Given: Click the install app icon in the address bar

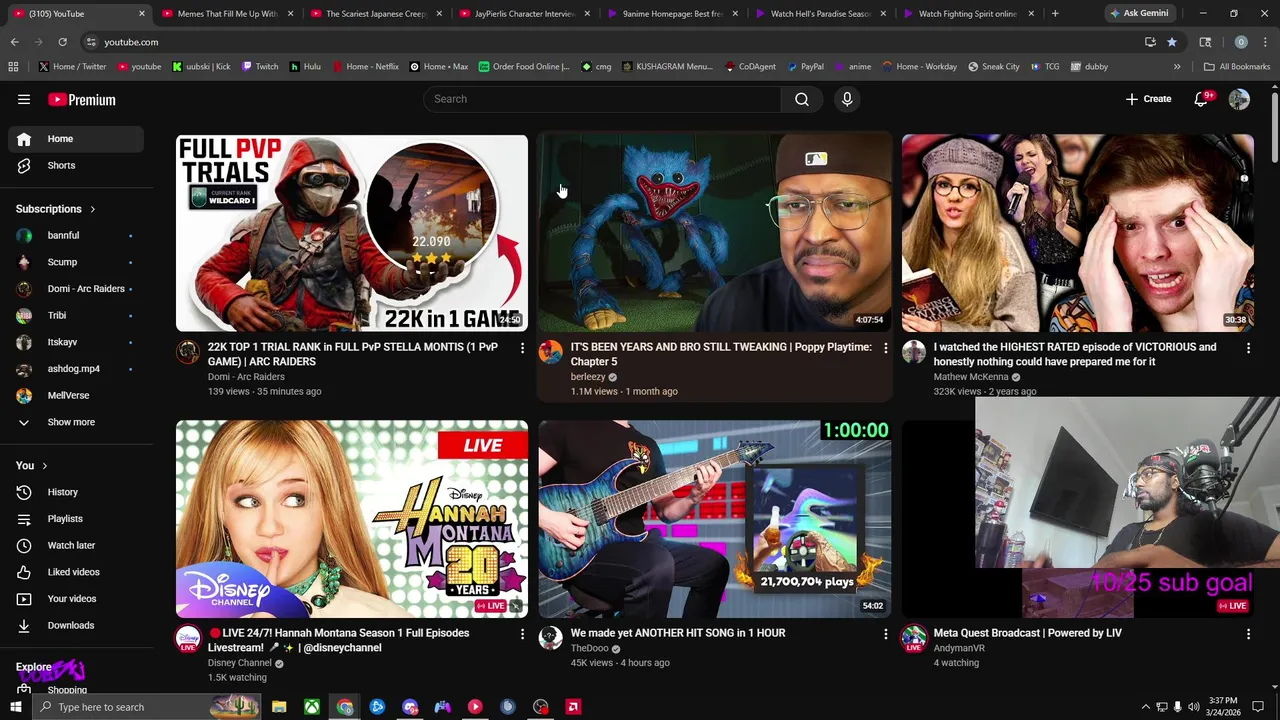Looking at the screenshot, I should point(1150,42).
